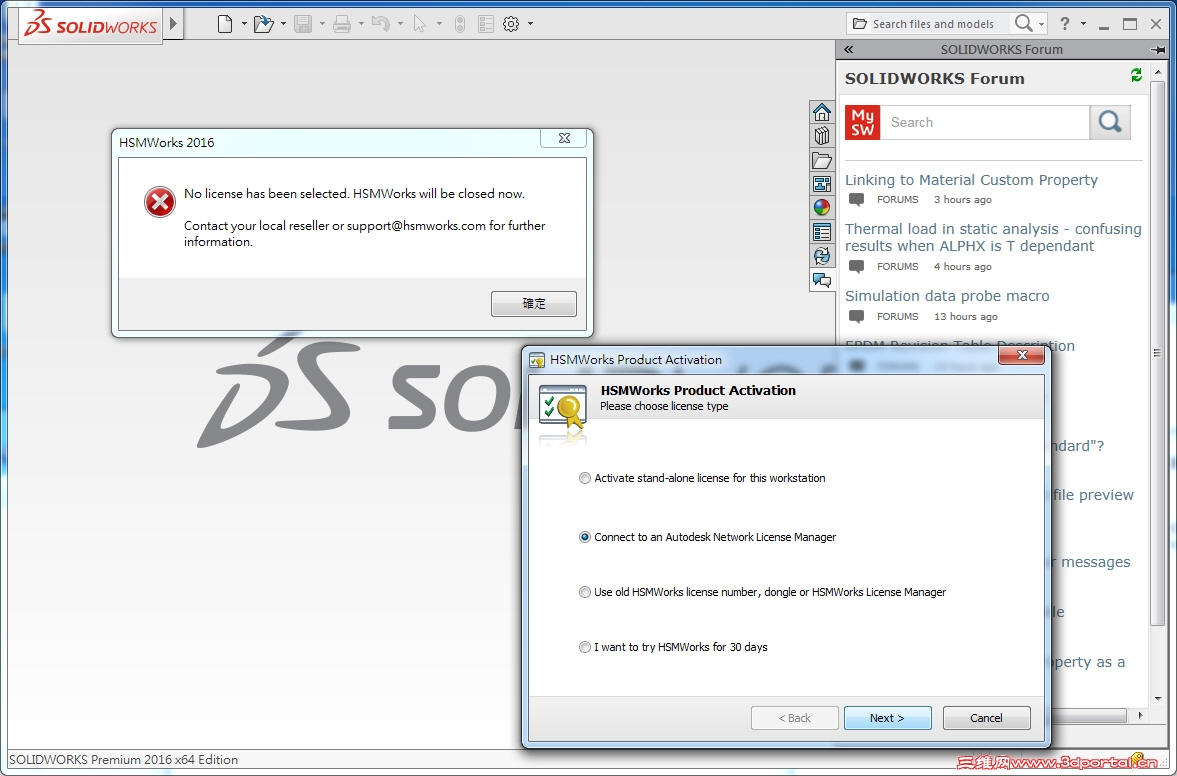Open the Save dropdown arrow
The height and width of the screenshot is (776, 1177).
click(322, 24)
